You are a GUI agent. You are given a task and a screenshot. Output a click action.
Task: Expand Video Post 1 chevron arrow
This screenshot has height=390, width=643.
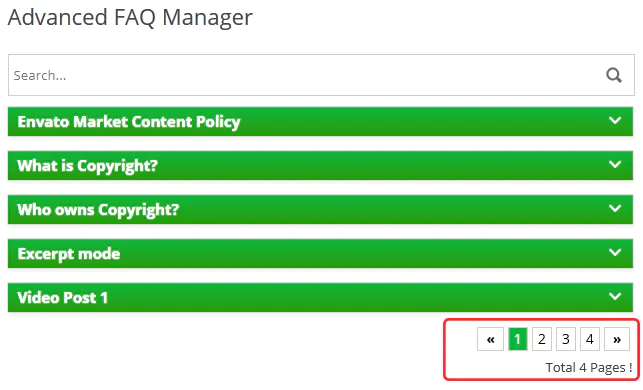pyautogui.click(x=615, y=296)
